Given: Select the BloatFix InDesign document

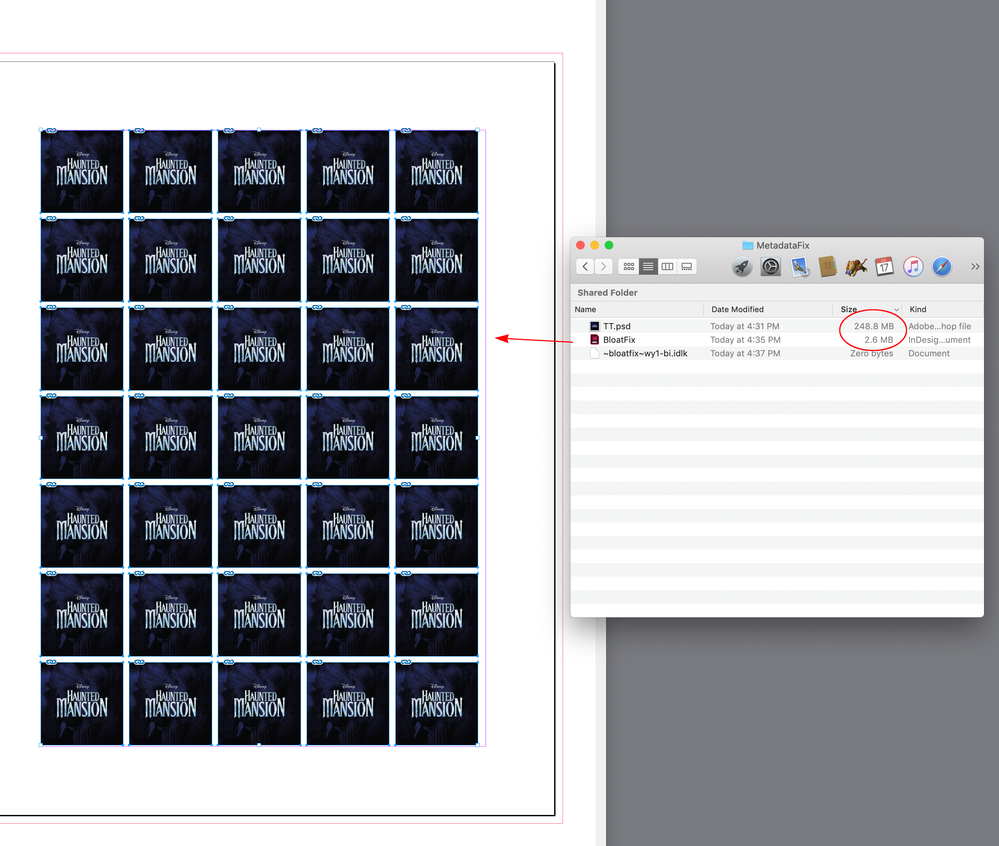Looking at the screenshot, I should click(640, 339).
